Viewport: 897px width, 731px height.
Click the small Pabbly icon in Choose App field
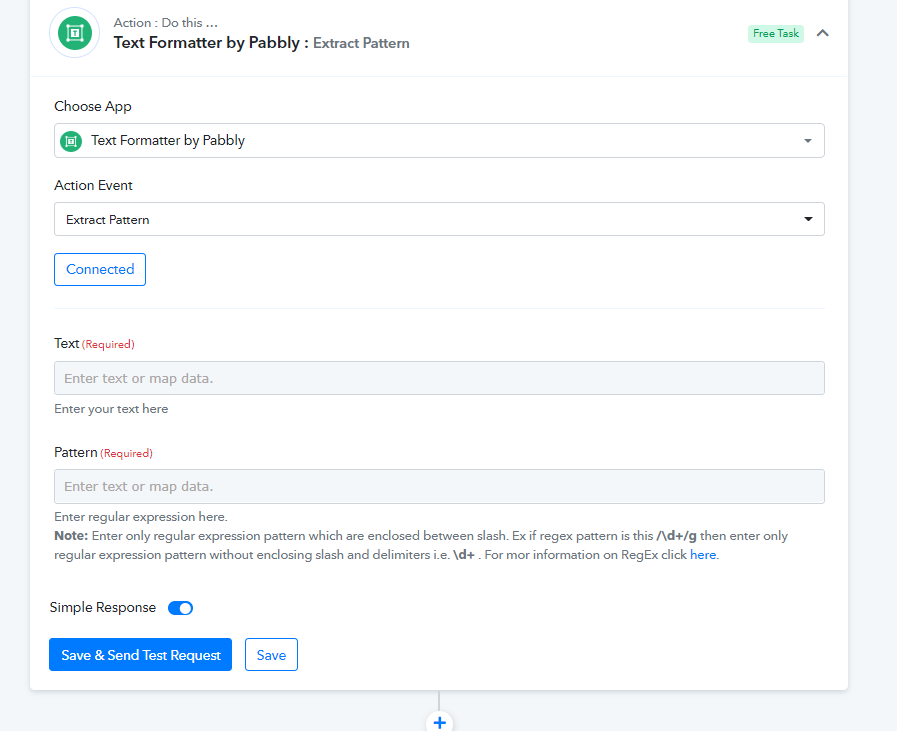pos(71,141)
